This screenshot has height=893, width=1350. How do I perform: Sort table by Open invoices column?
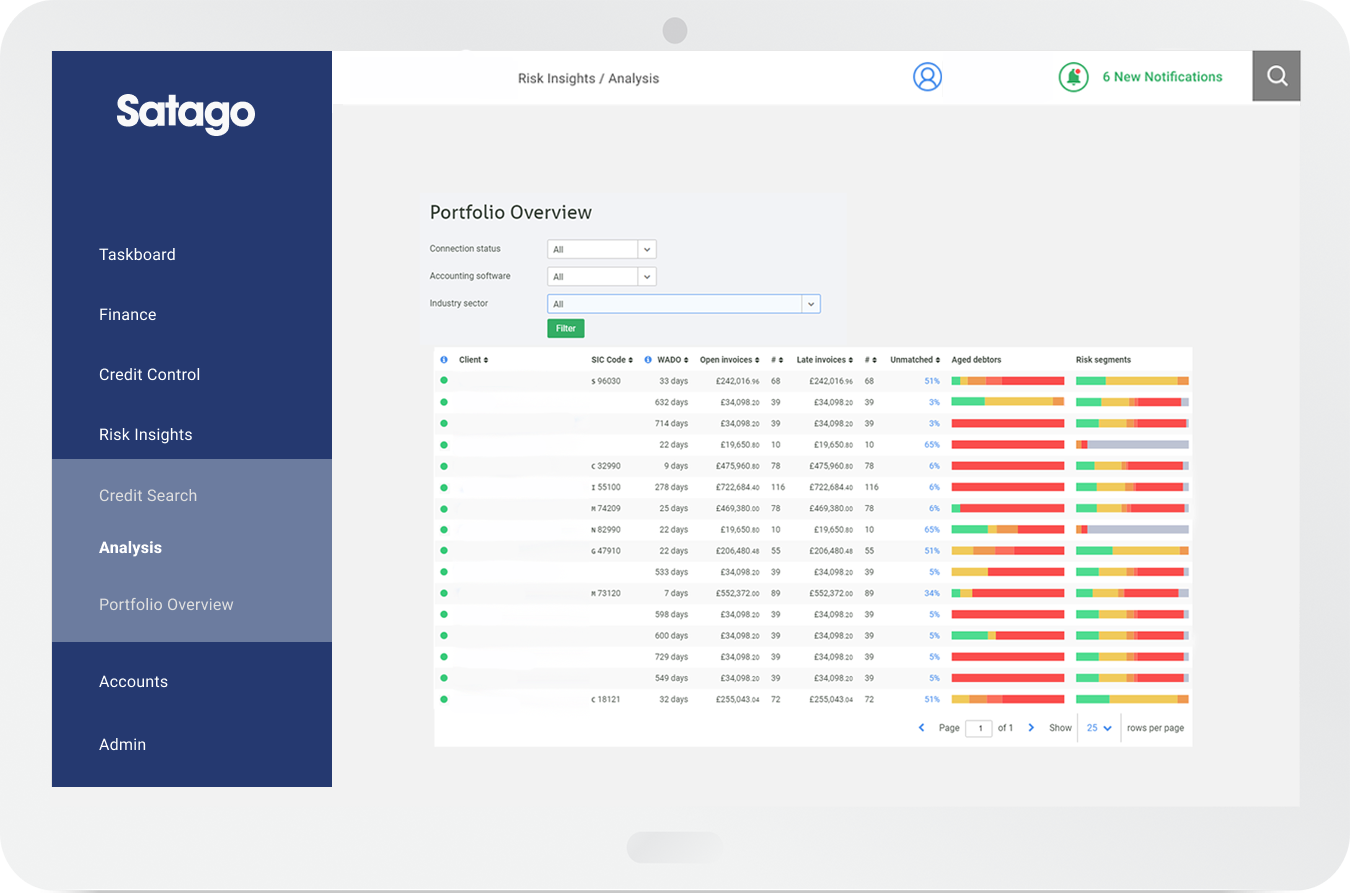[729, 360]
